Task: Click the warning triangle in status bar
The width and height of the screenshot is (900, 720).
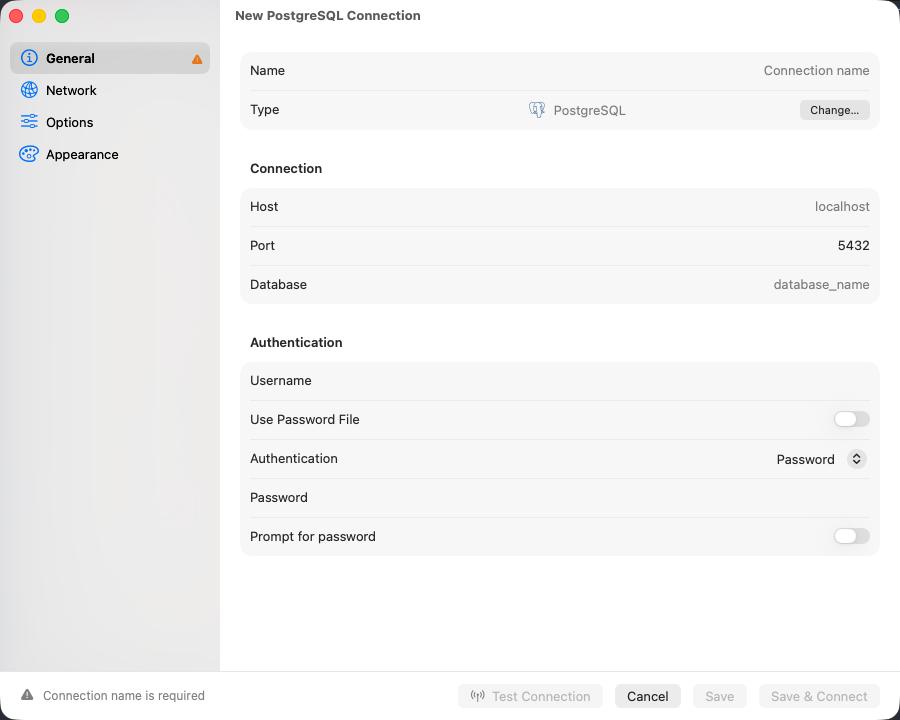Action: coord(27,695)
